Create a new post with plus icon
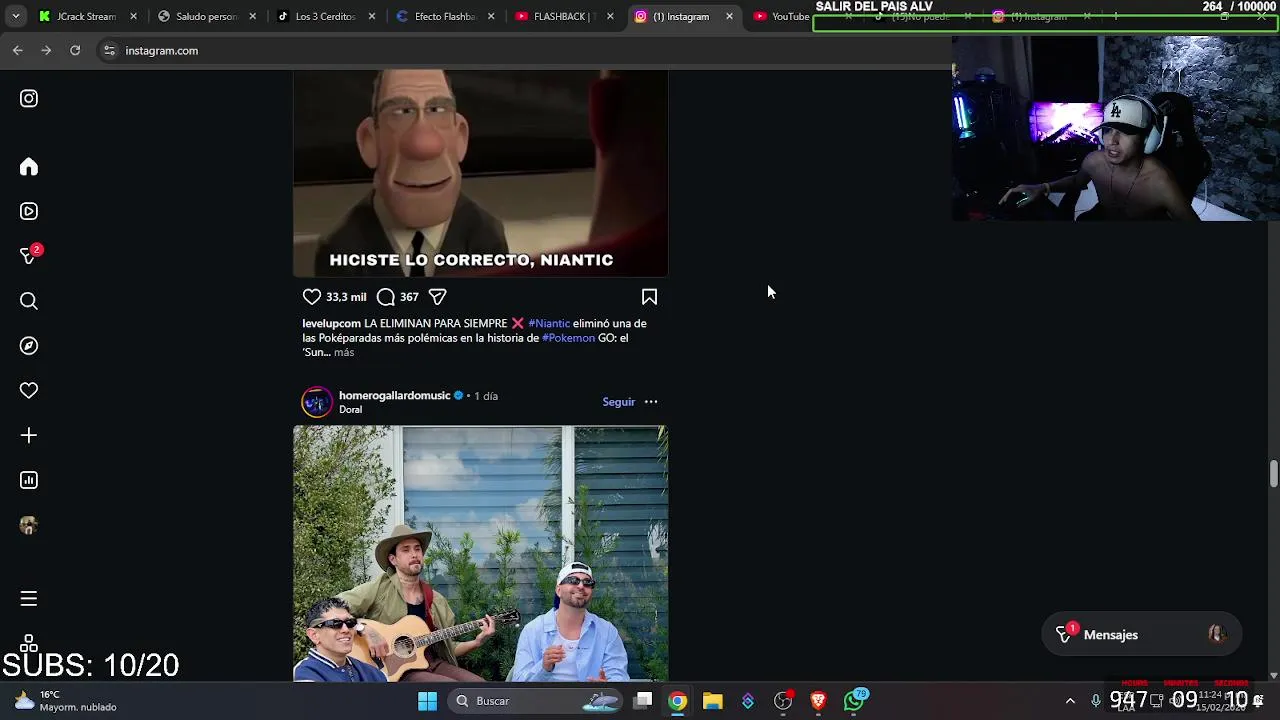 pyautogui.click(x=29, y=436)
